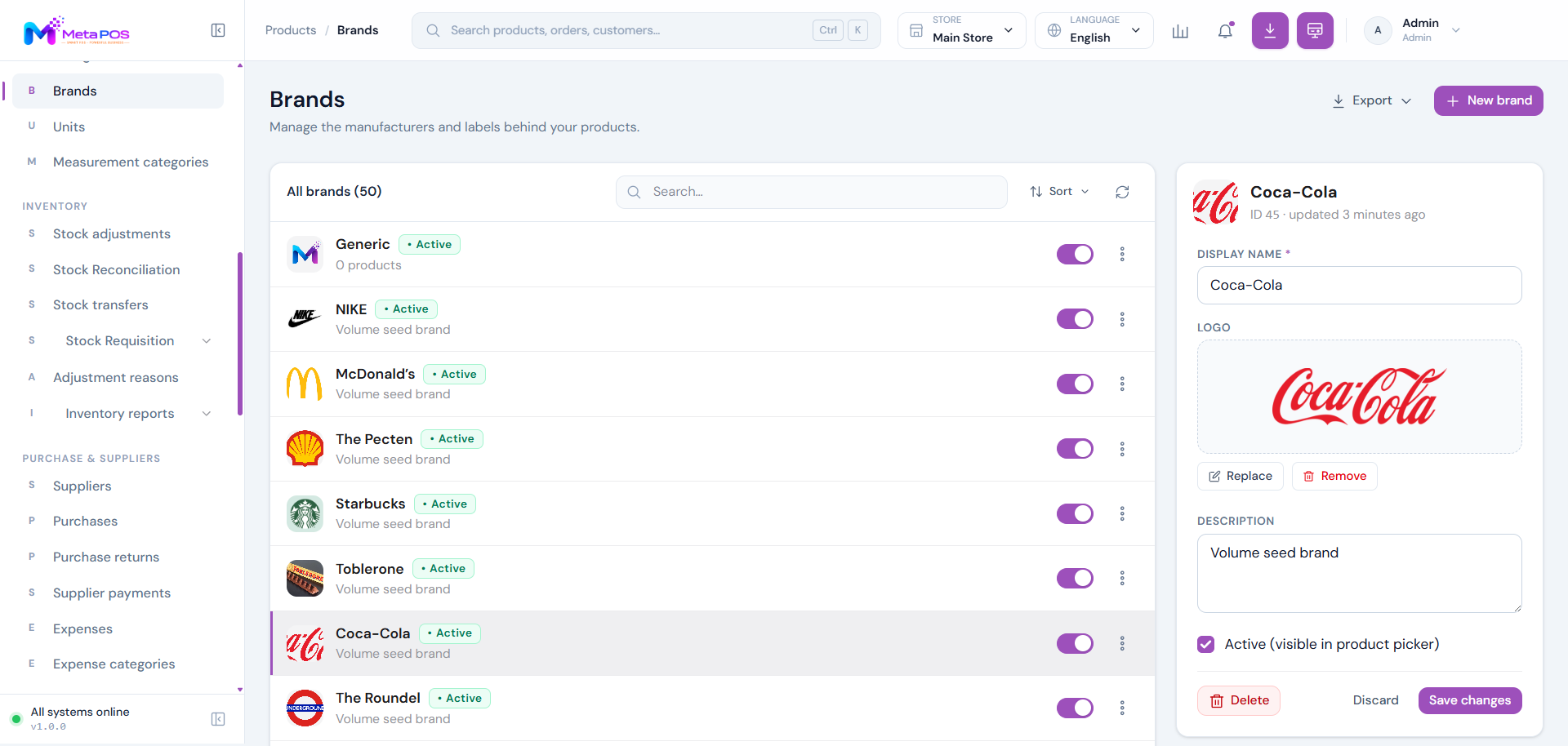
Task: Open the more options menu for Toblerone
Action: (1122, 578)
